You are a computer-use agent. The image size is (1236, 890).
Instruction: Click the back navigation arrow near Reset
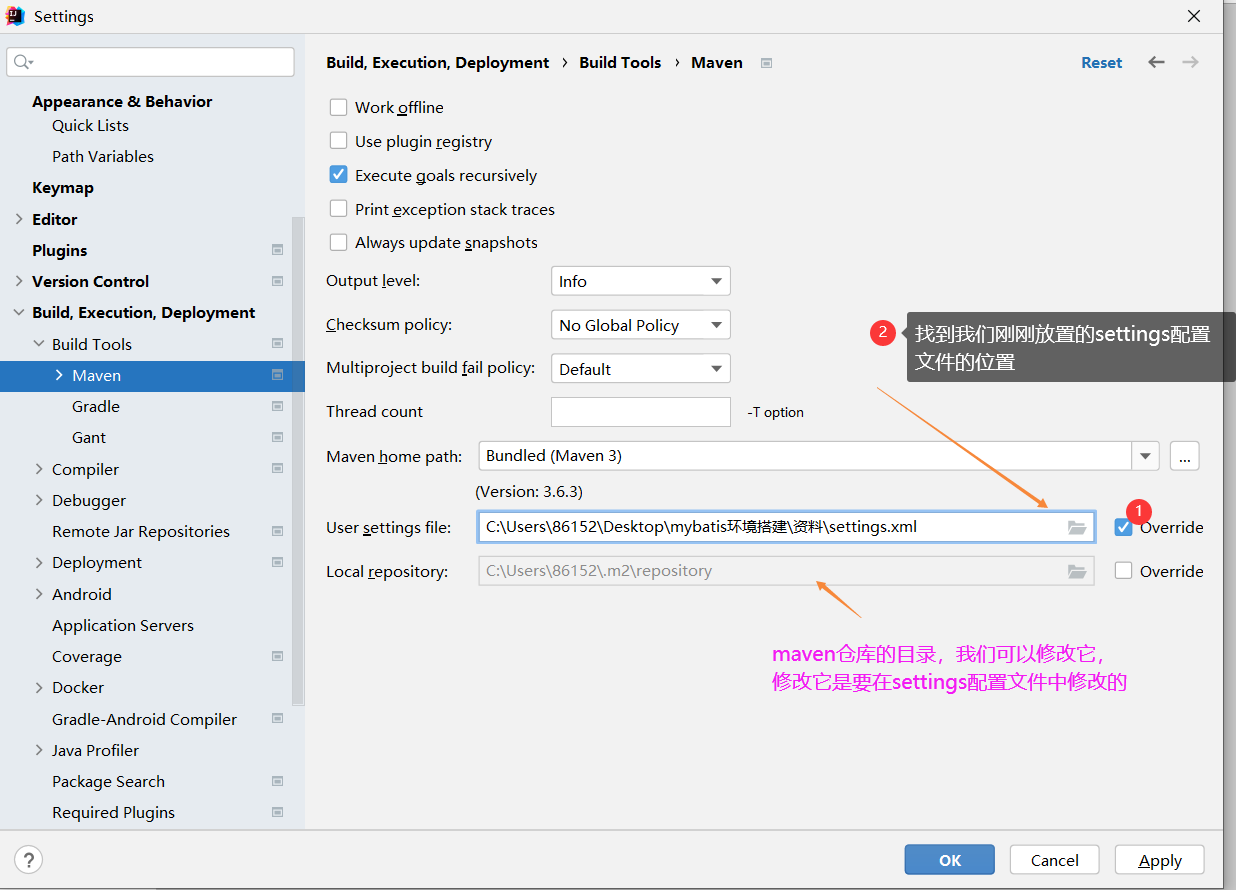tap(1156, 62)
